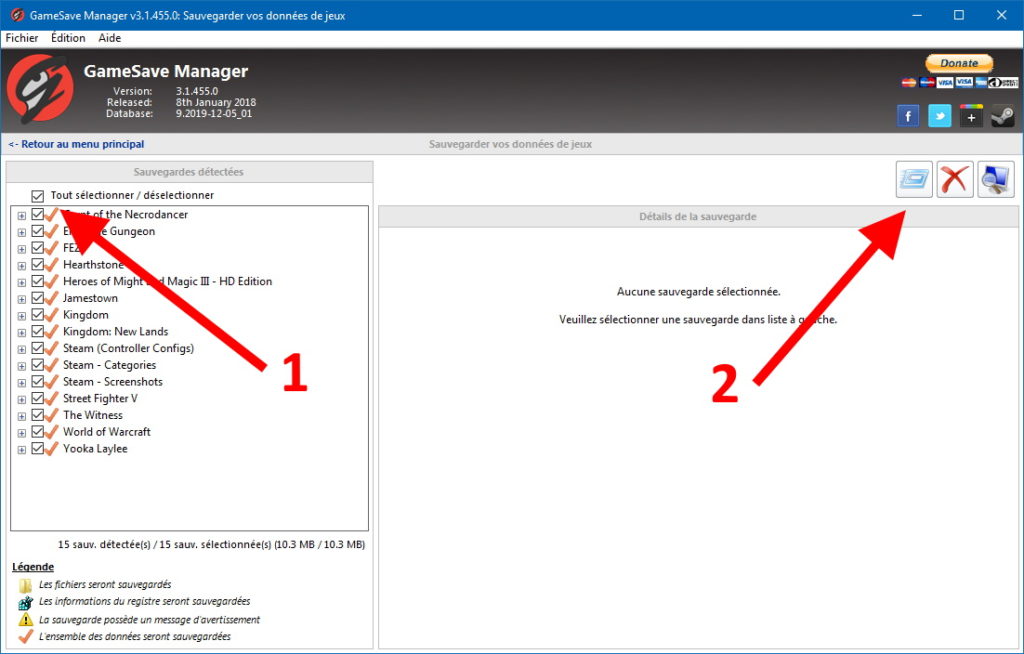This screenshot has height=654, width=1024.
Task: Open the Twitter bird icon
Action: point(940,116)
